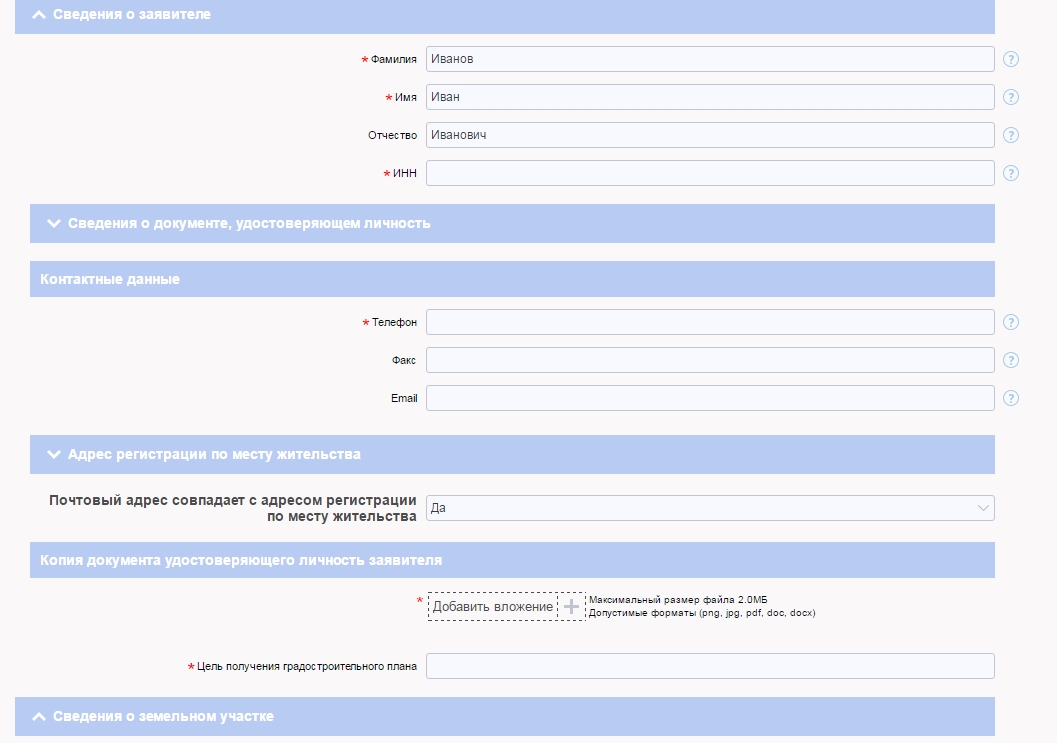Image resolution: width=1057 pixels, height=743 pixels.
Task: Click help icon beside Имя field
Action: 1011,97
